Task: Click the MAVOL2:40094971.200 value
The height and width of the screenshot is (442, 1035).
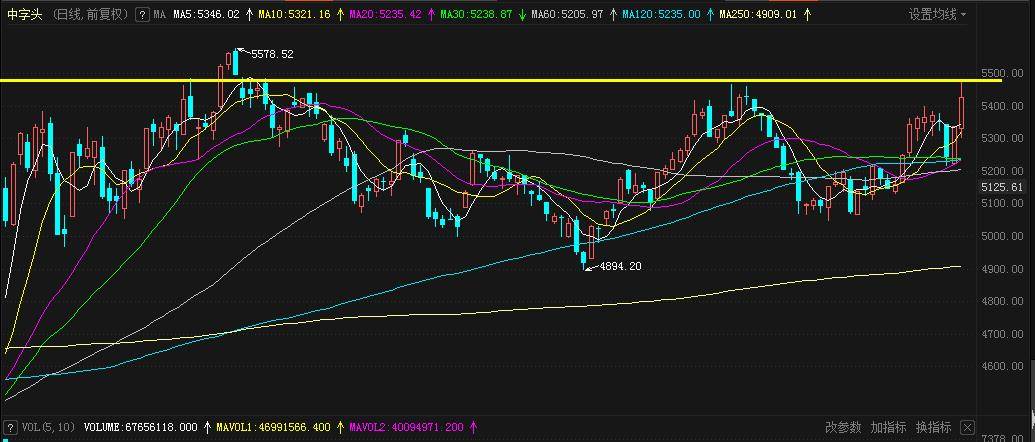Action: pyautogui.click(x=408, y=427)
